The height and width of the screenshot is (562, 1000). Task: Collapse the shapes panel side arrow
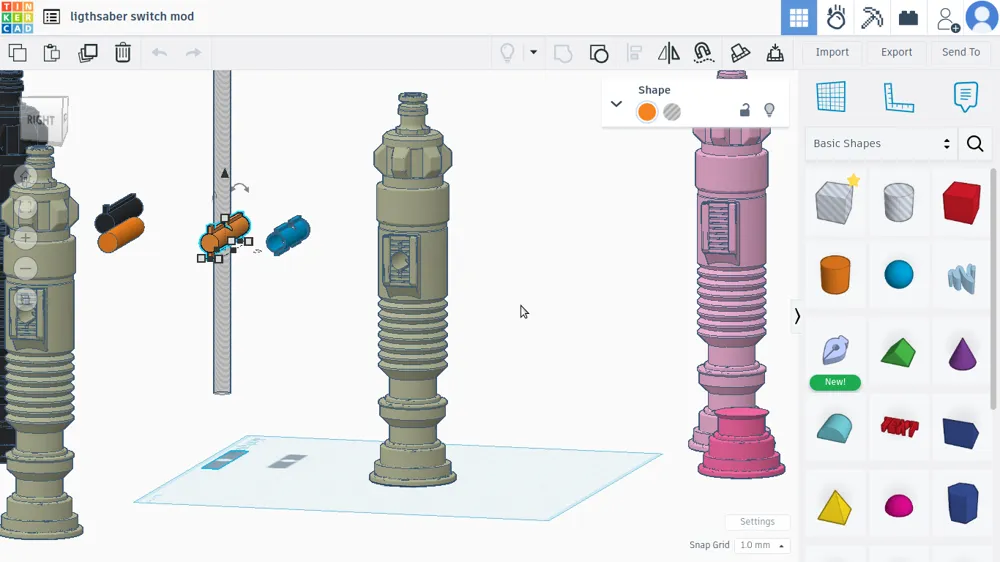pos(797,316)
